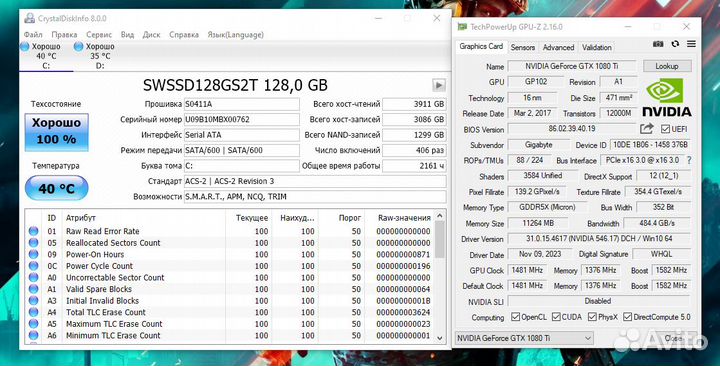Click the raw value 000000003624
This screenshot has width=720, height=366.
point(404,312)
